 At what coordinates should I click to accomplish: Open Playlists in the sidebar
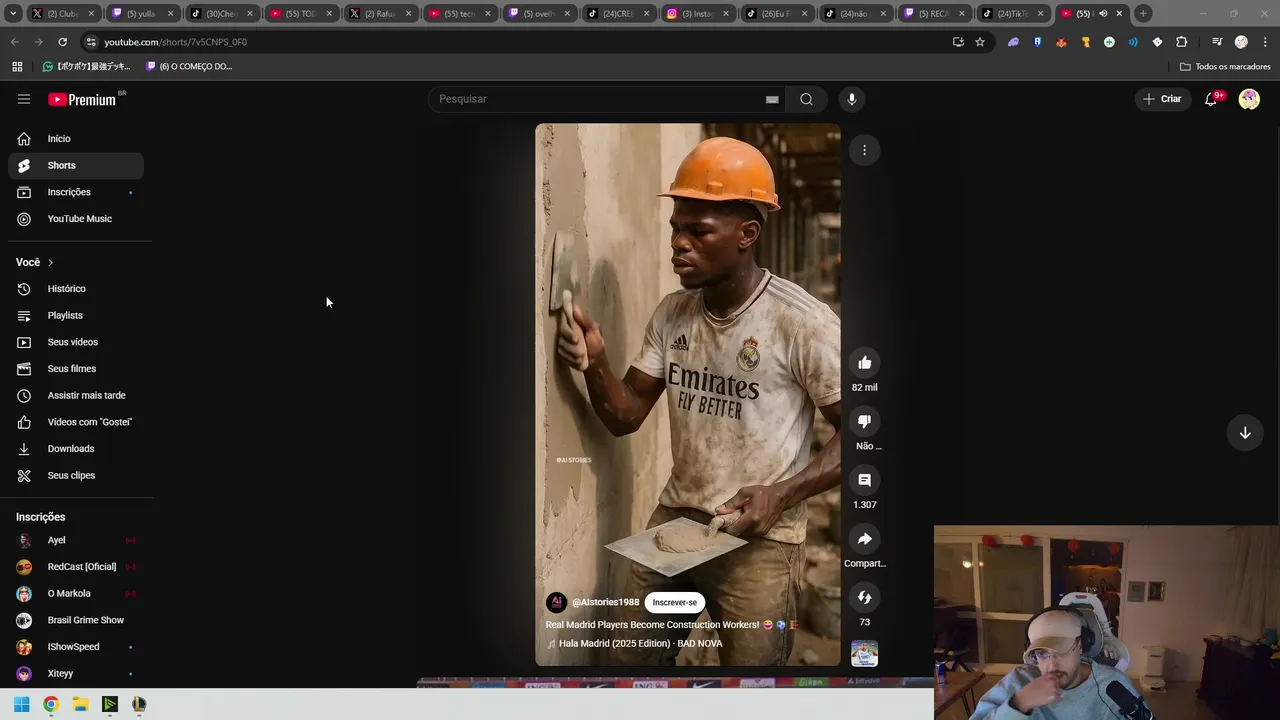[76, 315]
